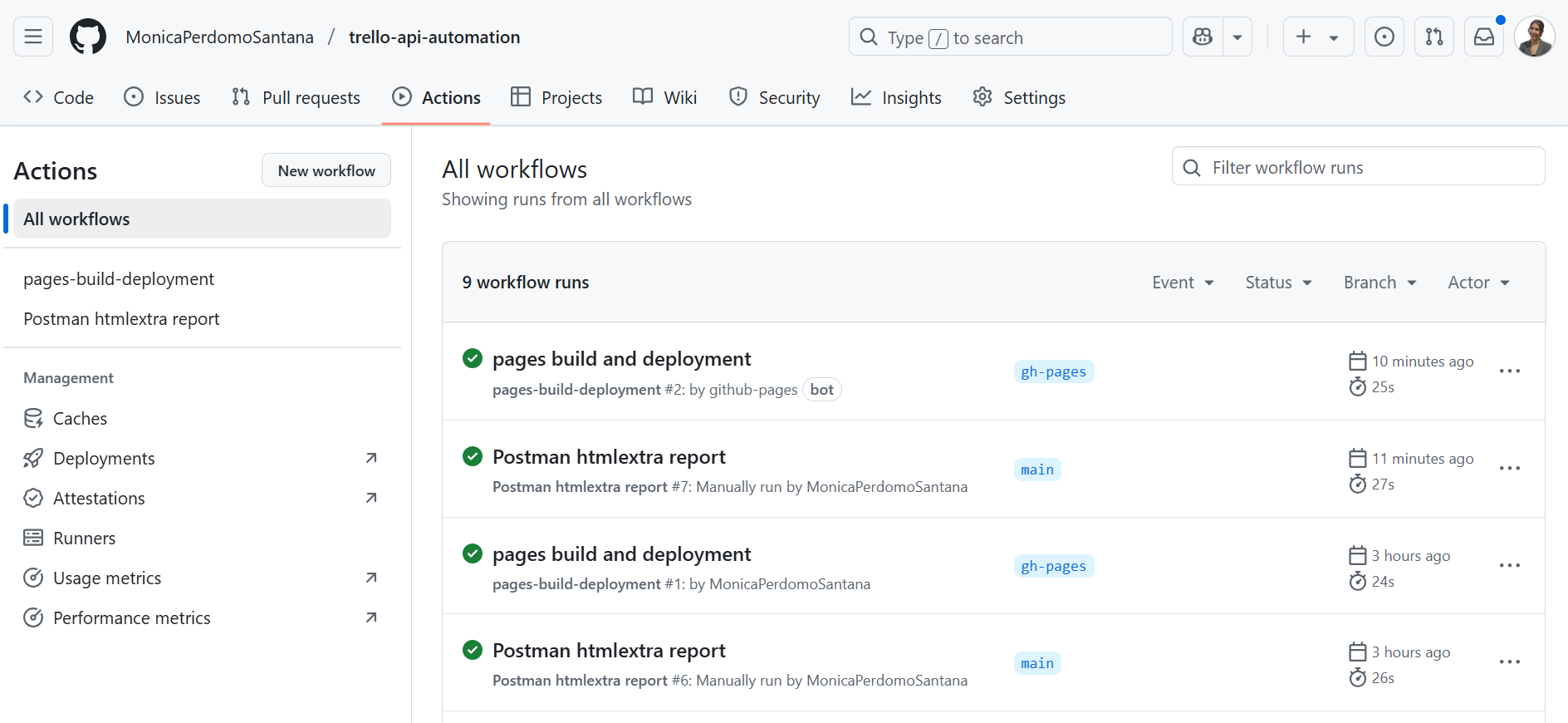Open Postman htmlextra report run #6
This screenshot has width=1568, height=723.
point(609,651)
